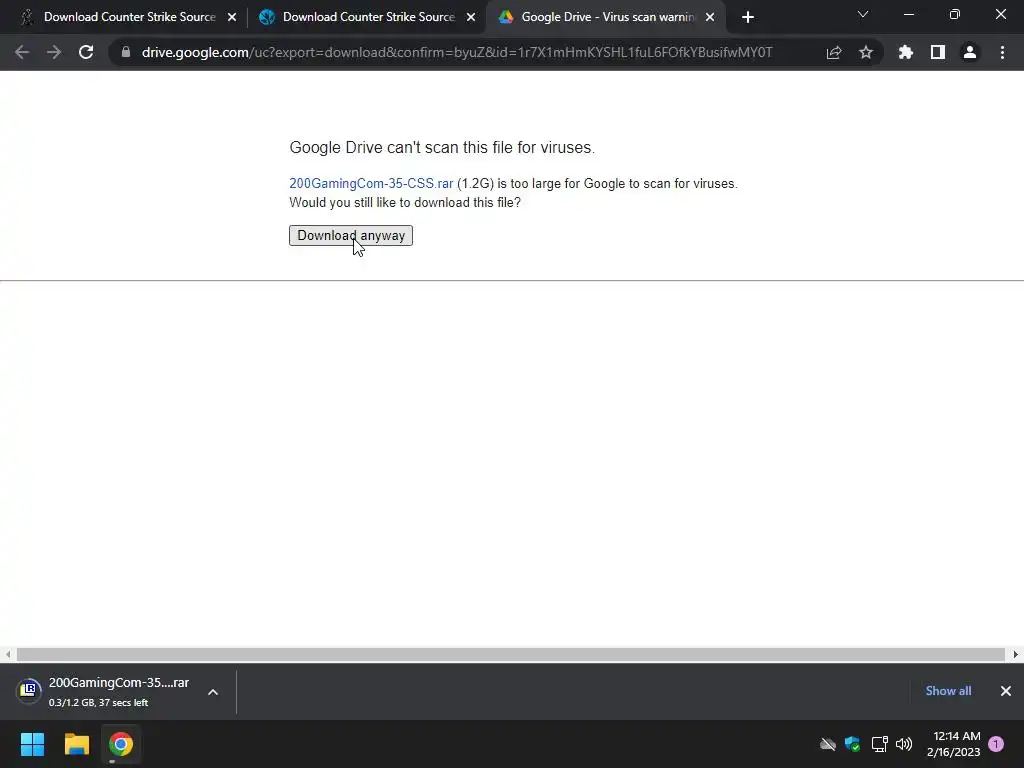Close the second Counter Strike Source tab
The height and width of the screenshot is (768, 1024).
point(471,18)
